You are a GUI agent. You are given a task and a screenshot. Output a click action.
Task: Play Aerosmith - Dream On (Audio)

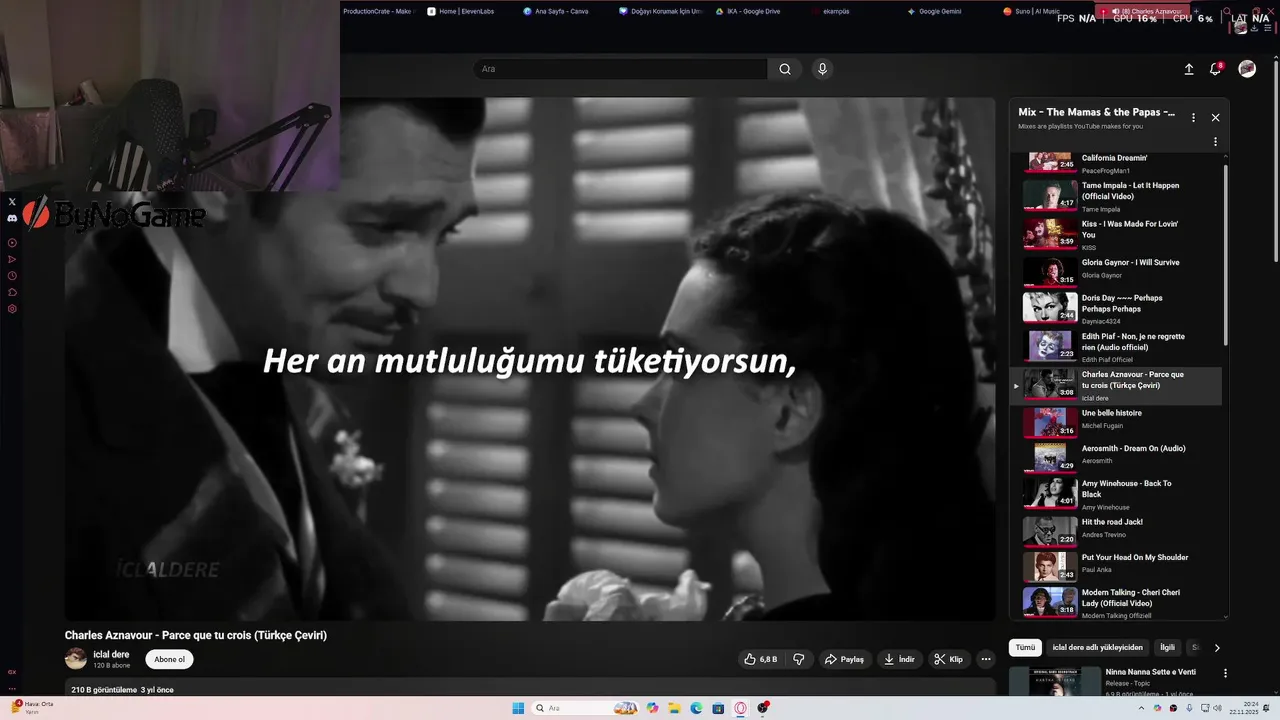(x=1116, y=457)
